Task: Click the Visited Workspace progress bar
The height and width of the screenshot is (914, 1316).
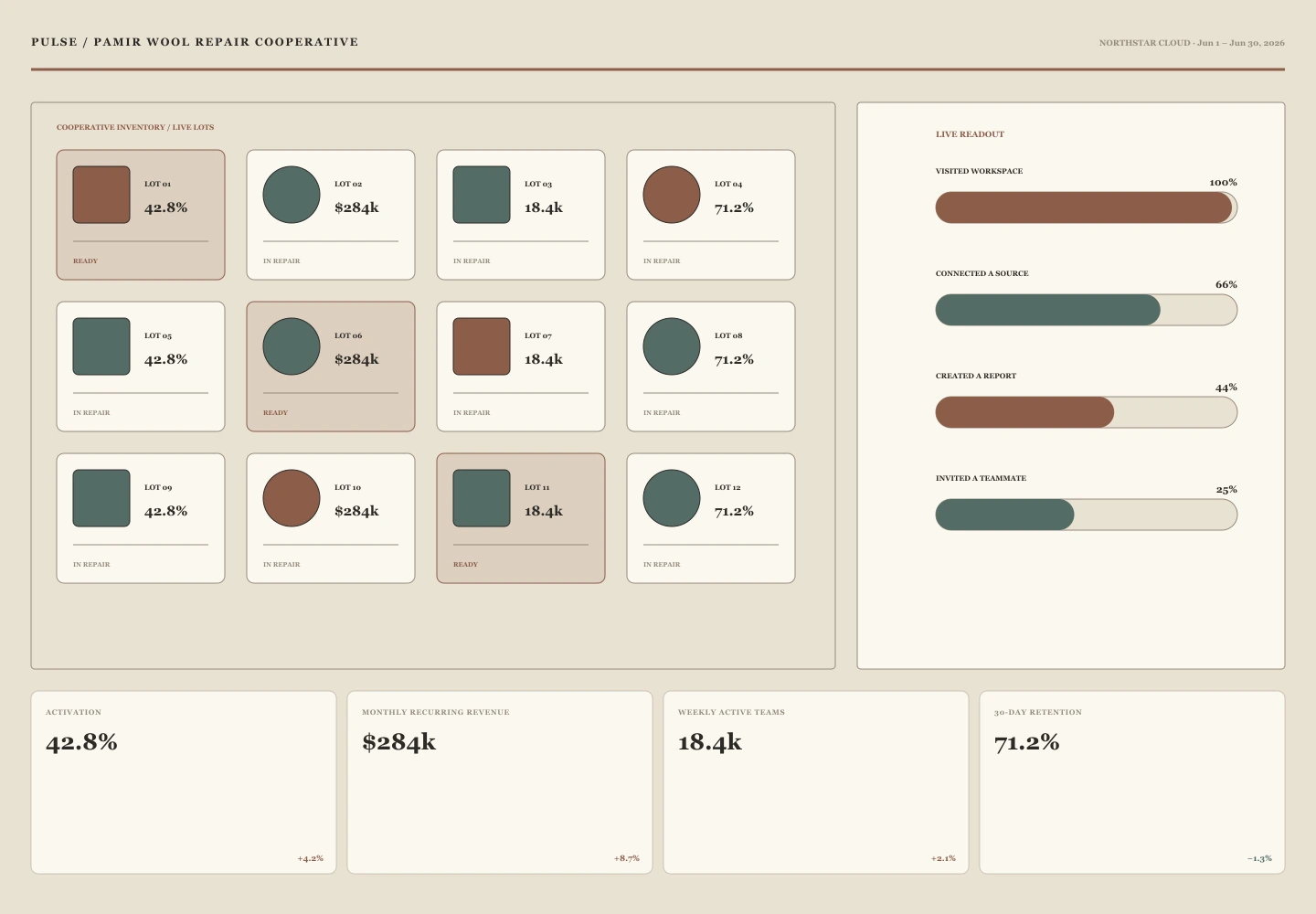Action: point(1087,207)
